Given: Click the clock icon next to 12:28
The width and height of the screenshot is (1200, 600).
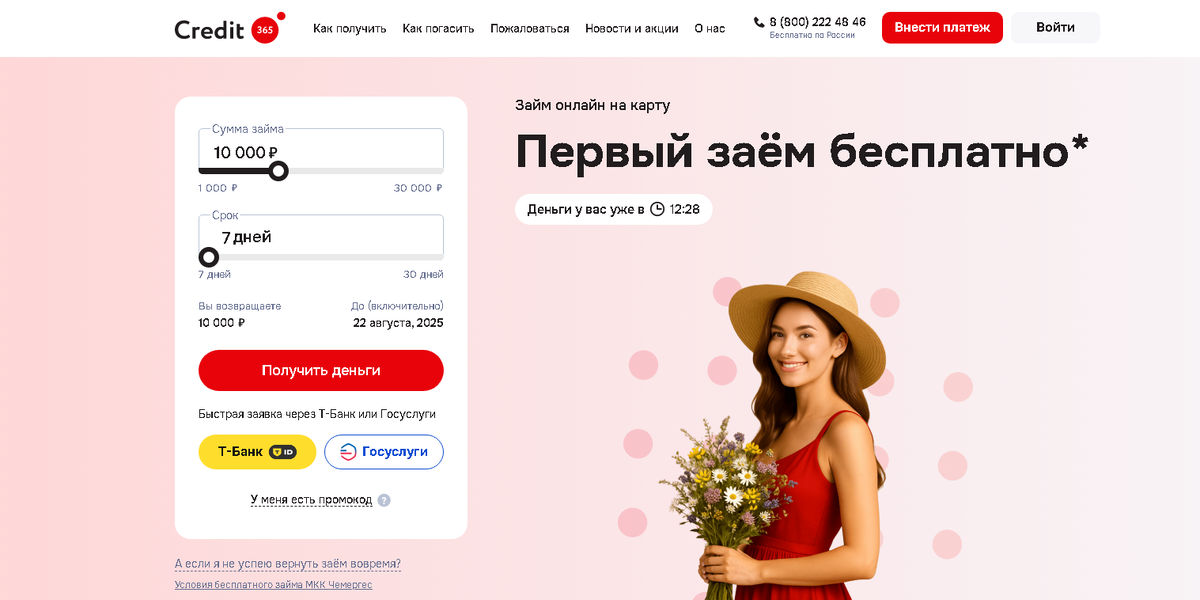Looking at the screenshot, I should coord(657,209).
